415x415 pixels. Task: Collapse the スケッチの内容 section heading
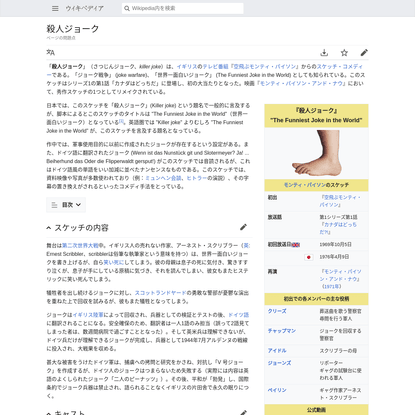pos(49,228)
